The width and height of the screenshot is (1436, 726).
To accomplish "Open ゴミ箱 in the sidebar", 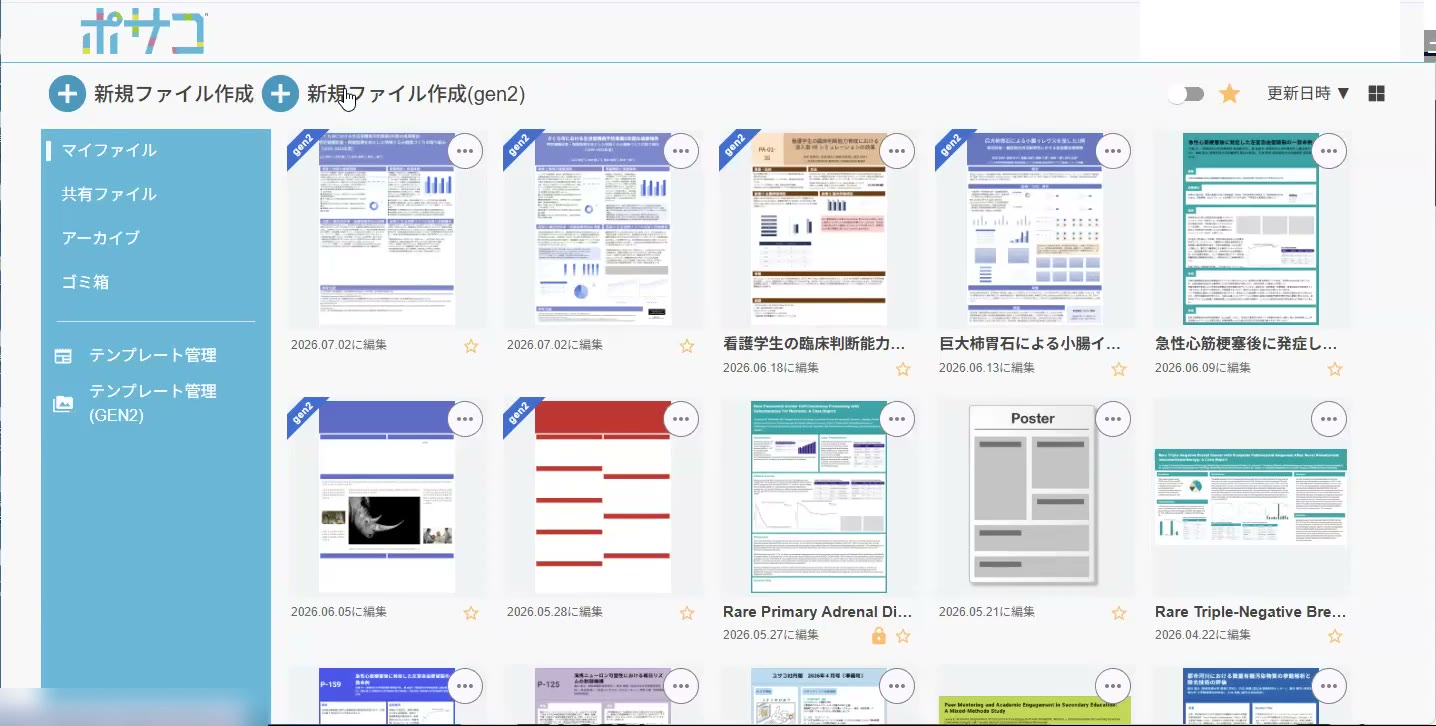I will [85, 282].
